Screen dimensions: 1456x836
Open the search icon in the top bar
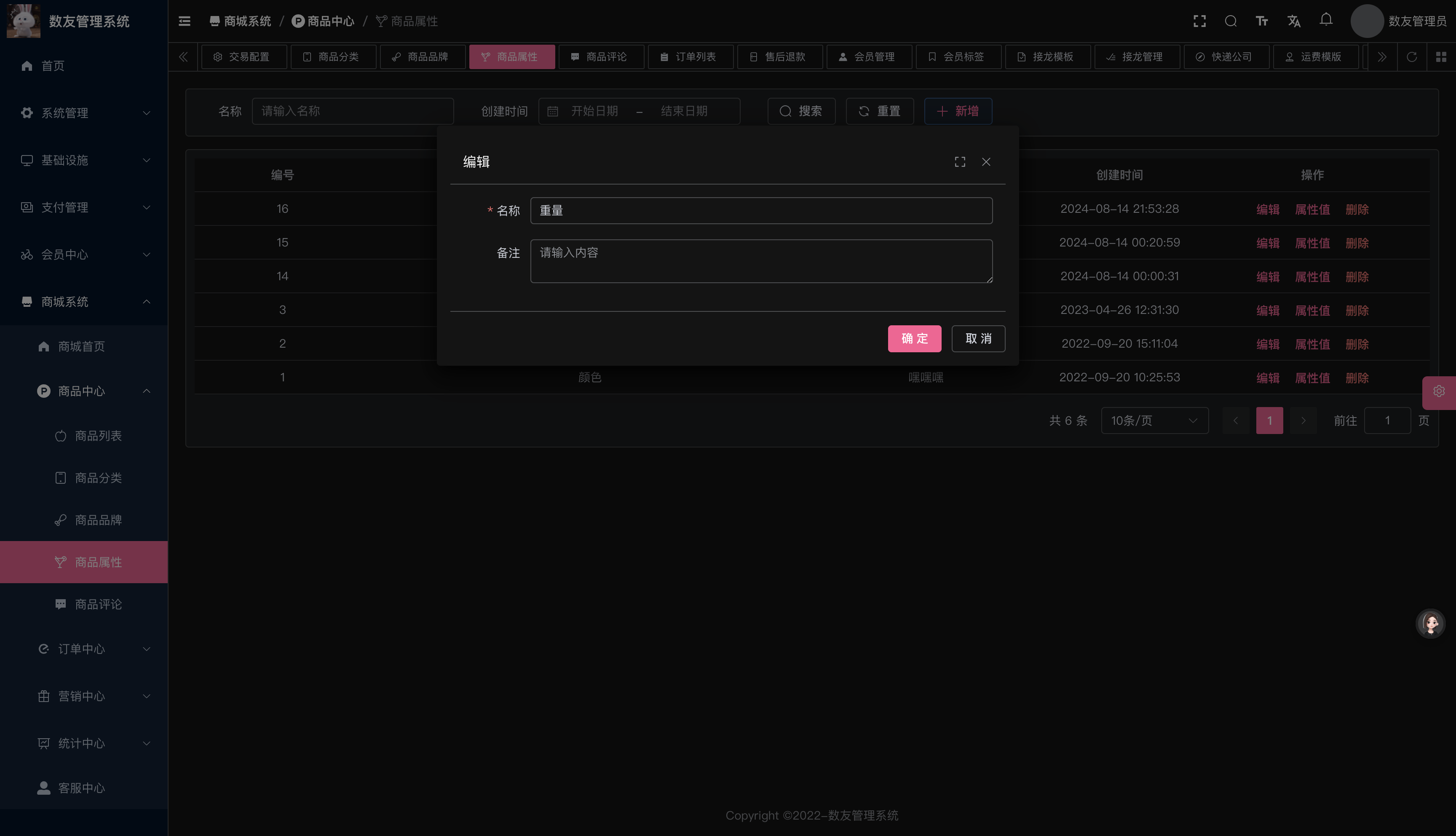pos(1231,21)
